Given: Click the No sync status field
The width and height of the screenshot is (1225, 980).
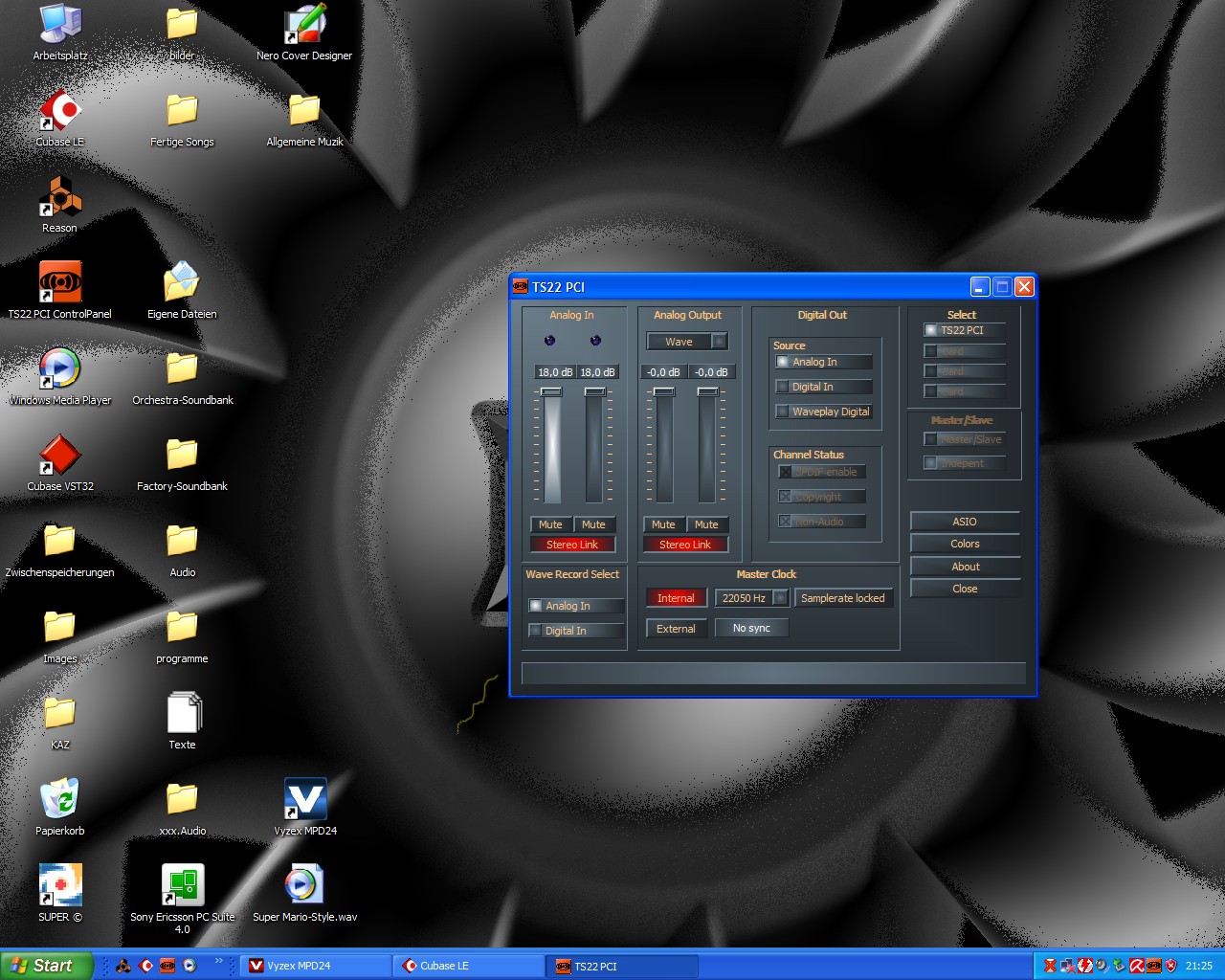Looking at the screenshot, I should pos(751,628).
